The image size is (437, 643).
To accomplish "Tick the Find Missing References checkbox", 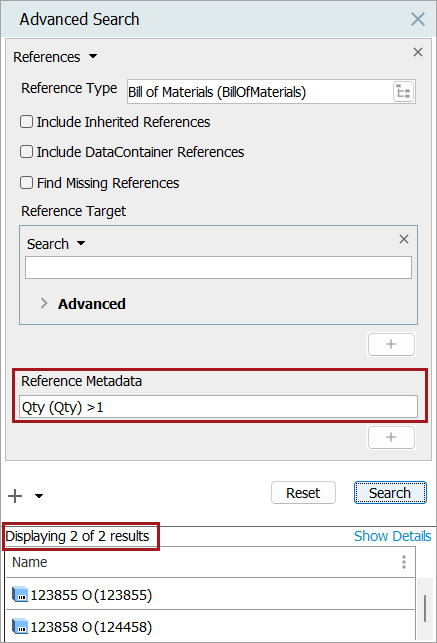I will pos(27,182).
